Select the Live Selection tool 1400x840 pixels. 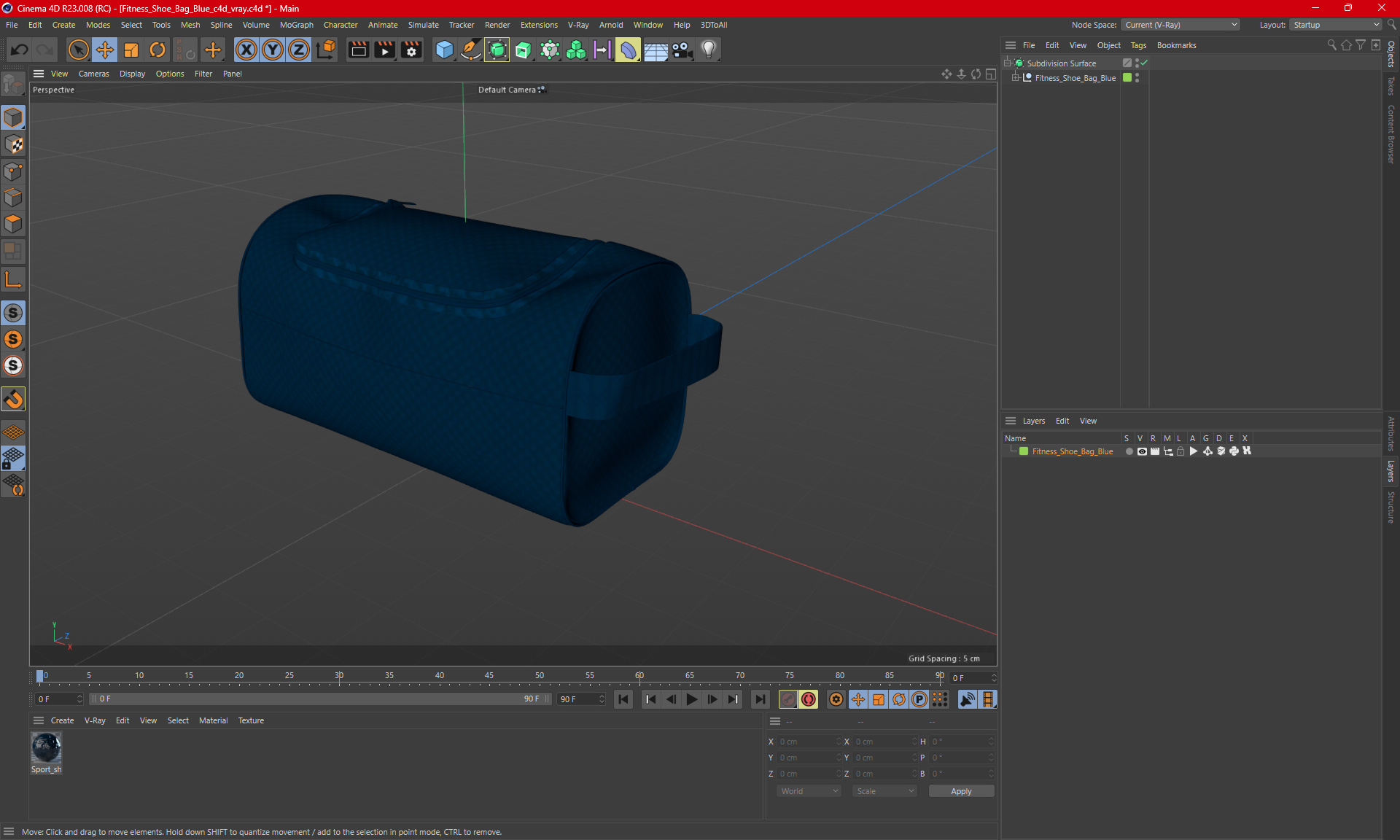78,50
